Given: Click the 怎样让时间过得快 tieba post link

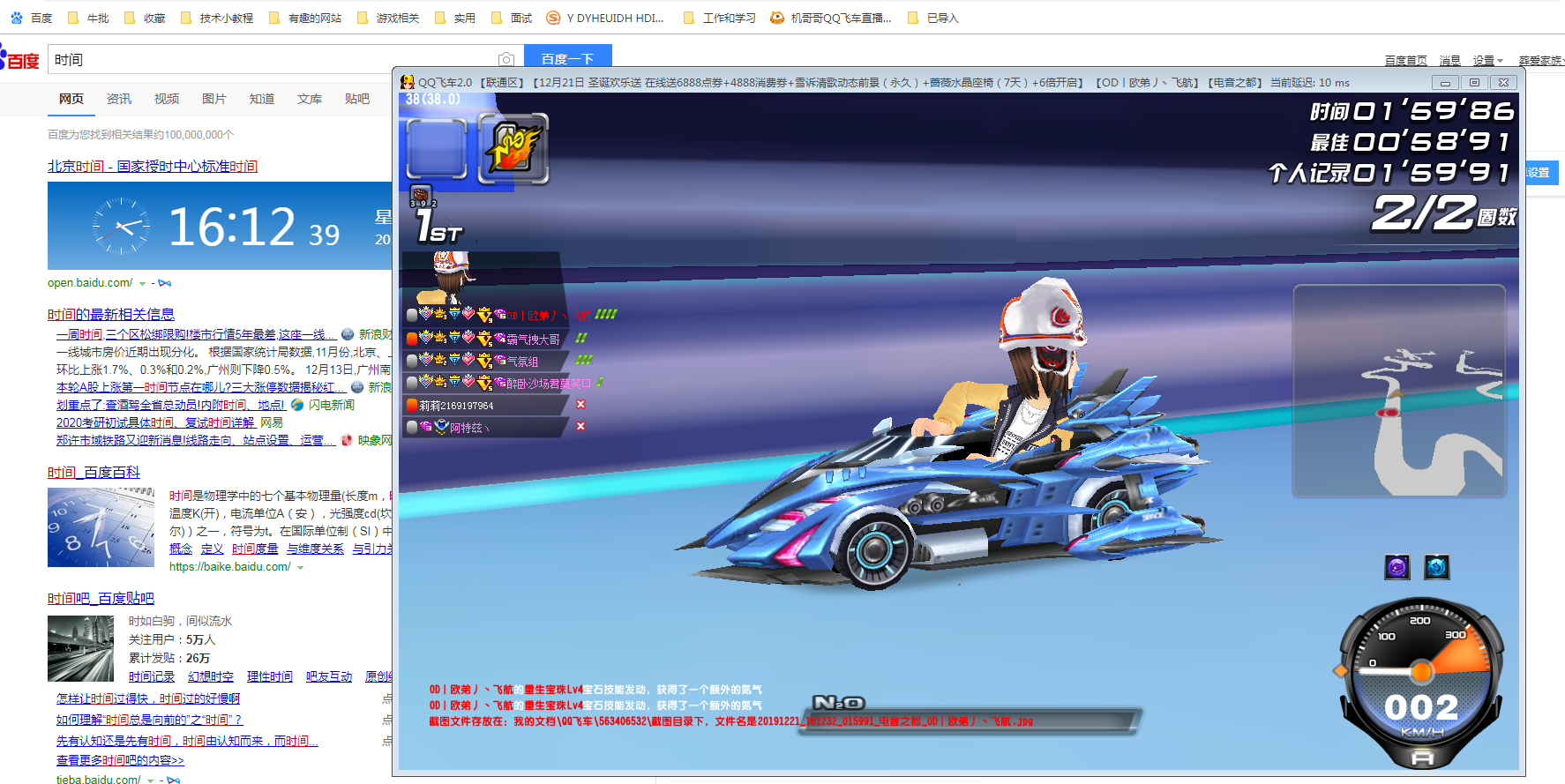Looking at the screenshot, I should tap(148, 698).
